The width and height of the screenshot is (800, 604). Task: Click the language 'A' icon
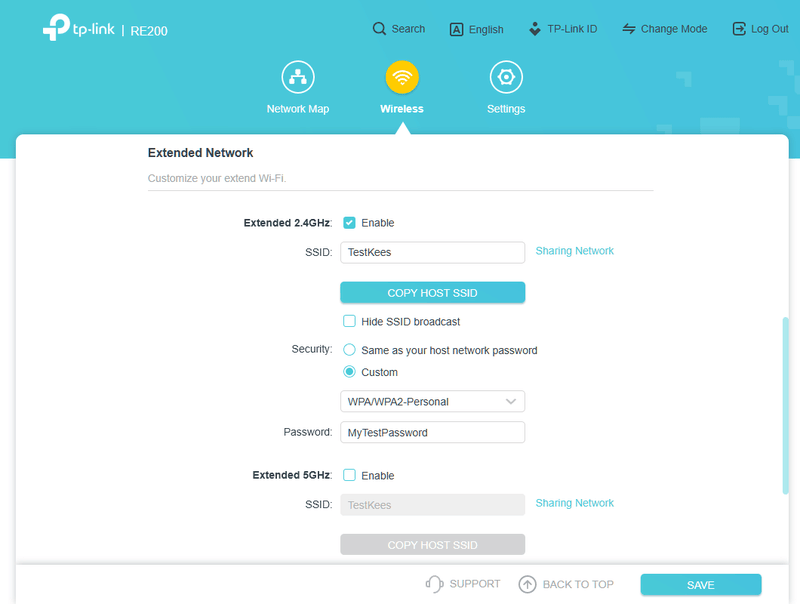click(456, 30)
